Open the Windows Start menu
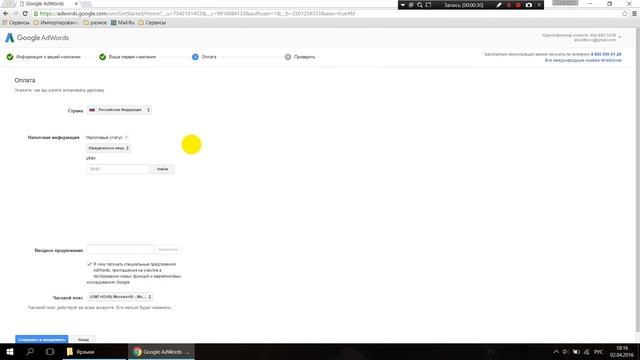Image resolution: width=640 pixels, height=360 pixels. (x=10, y=351)
